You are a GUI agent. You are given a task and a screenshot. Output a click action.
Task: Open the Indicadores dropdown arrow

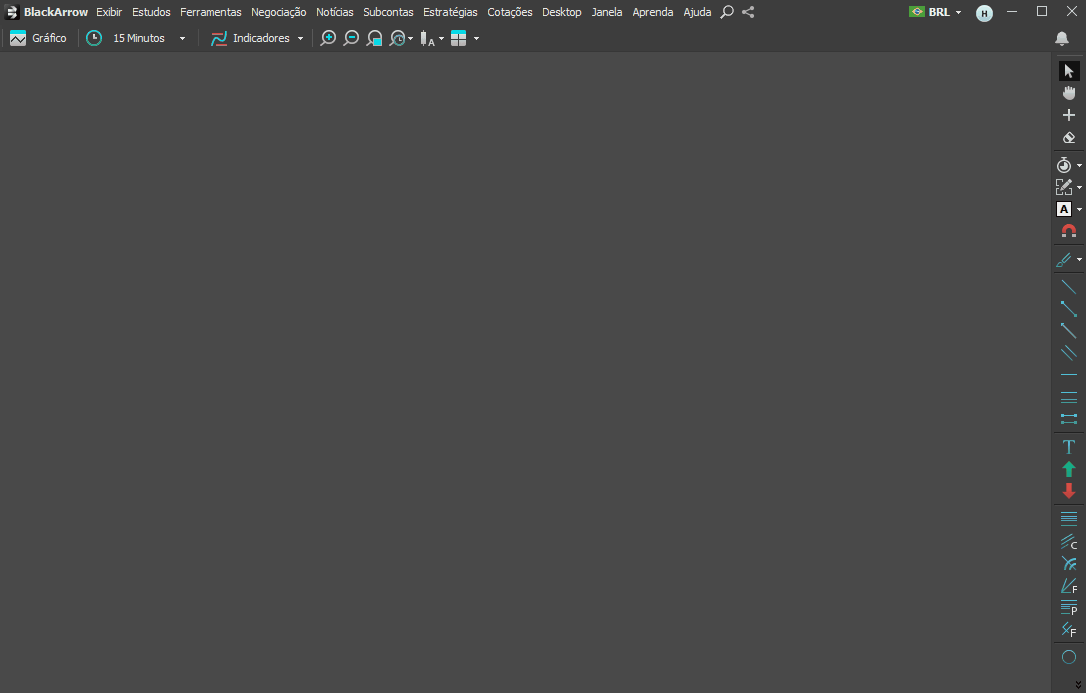[x=300, y=38]
